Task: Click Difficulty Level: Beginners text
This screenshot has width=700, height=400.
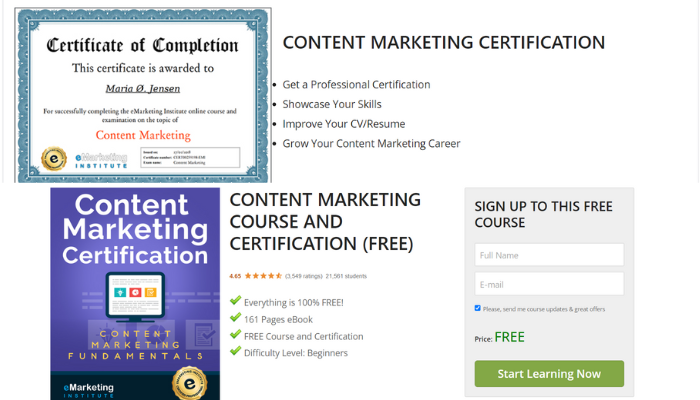Action: point(296,353)
